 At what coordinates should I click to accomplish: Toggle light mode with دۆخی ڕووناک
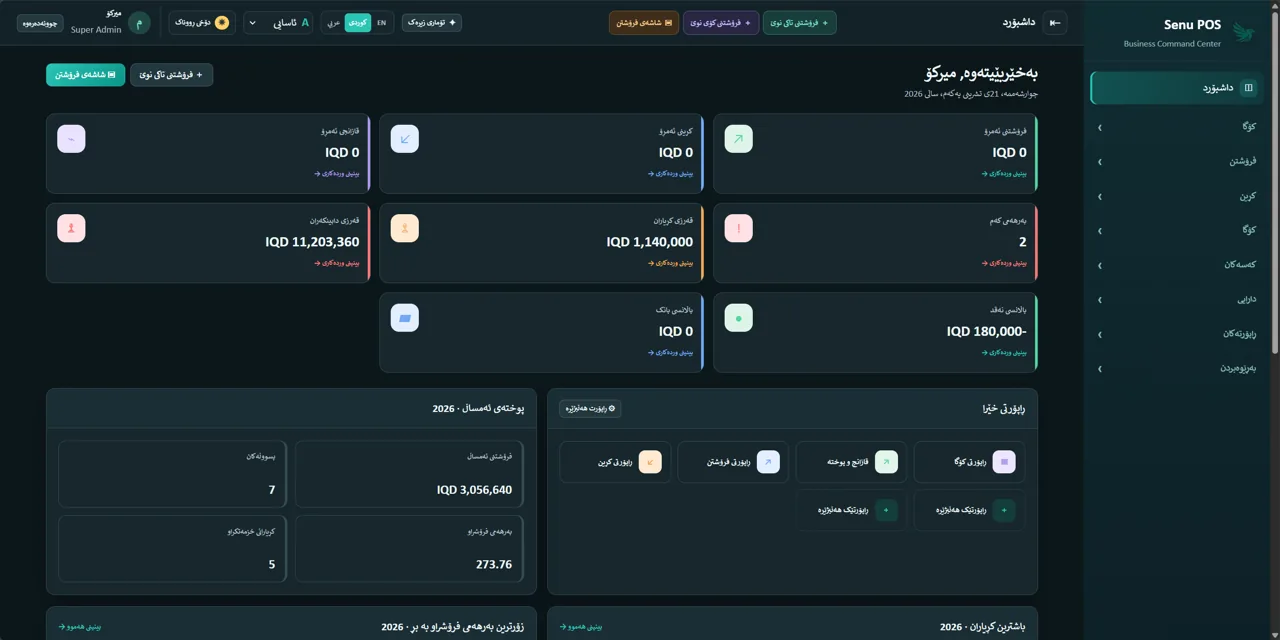202,22
